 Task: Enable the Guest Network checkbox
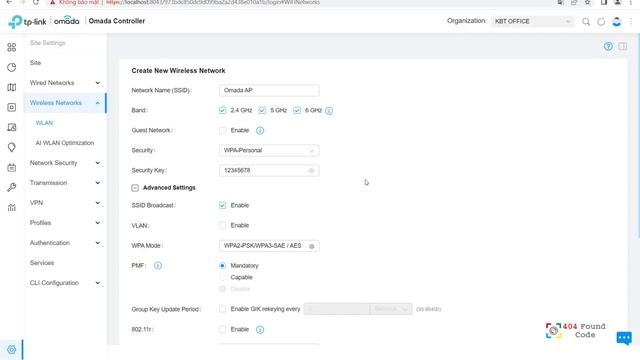pyautogui.click(x=222, y=131)
